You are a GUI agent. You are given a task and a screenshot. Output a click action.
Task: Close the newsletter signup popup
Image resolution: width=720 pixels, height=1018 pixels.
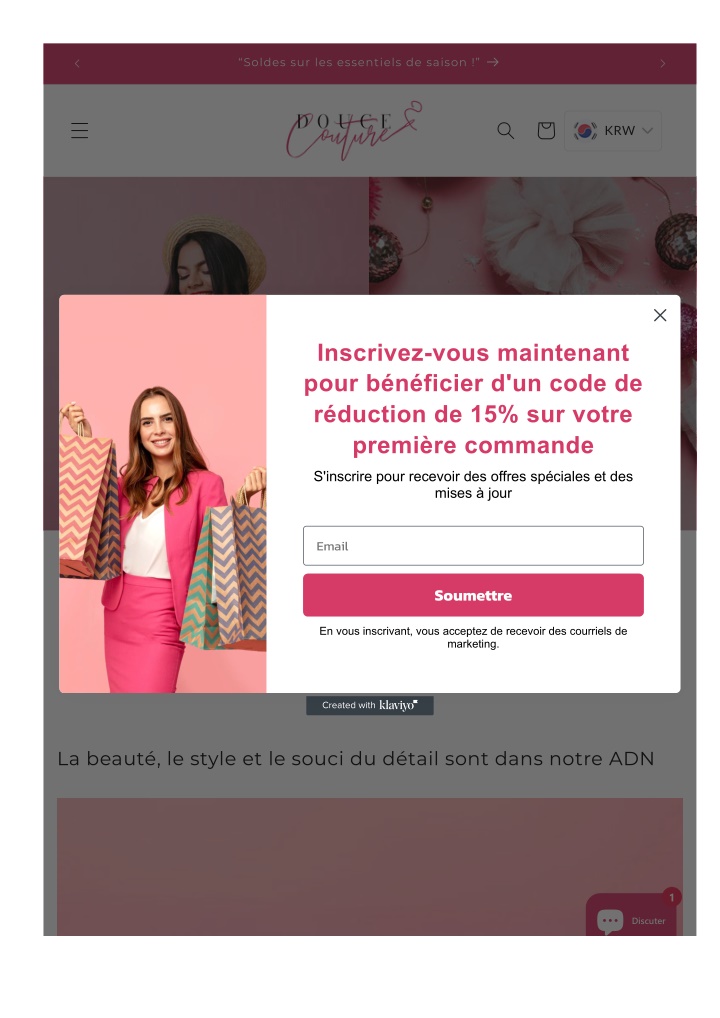tap(660, 315)
